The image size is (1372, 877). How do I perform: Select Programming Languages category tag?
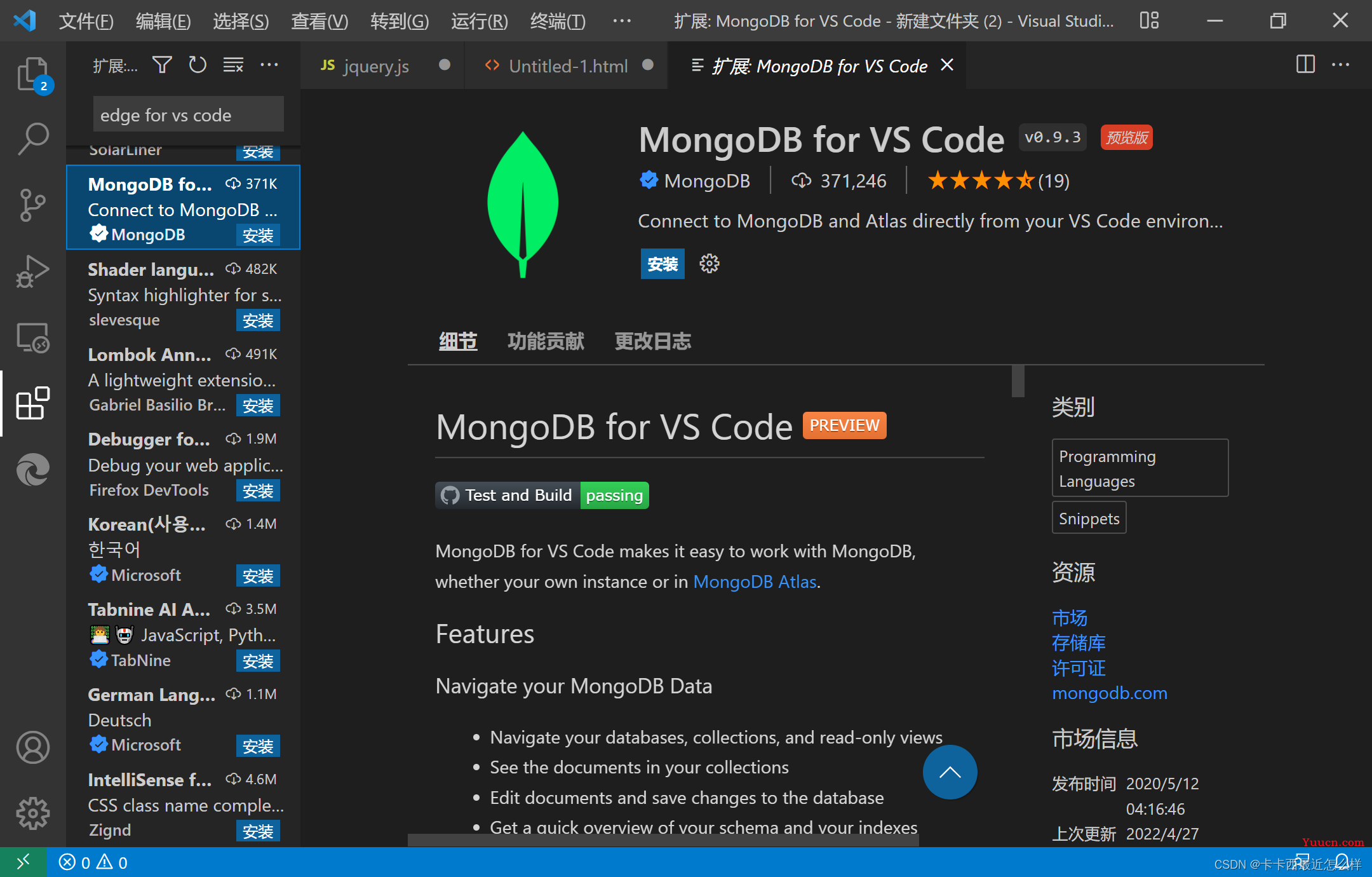pos(1140,468)
